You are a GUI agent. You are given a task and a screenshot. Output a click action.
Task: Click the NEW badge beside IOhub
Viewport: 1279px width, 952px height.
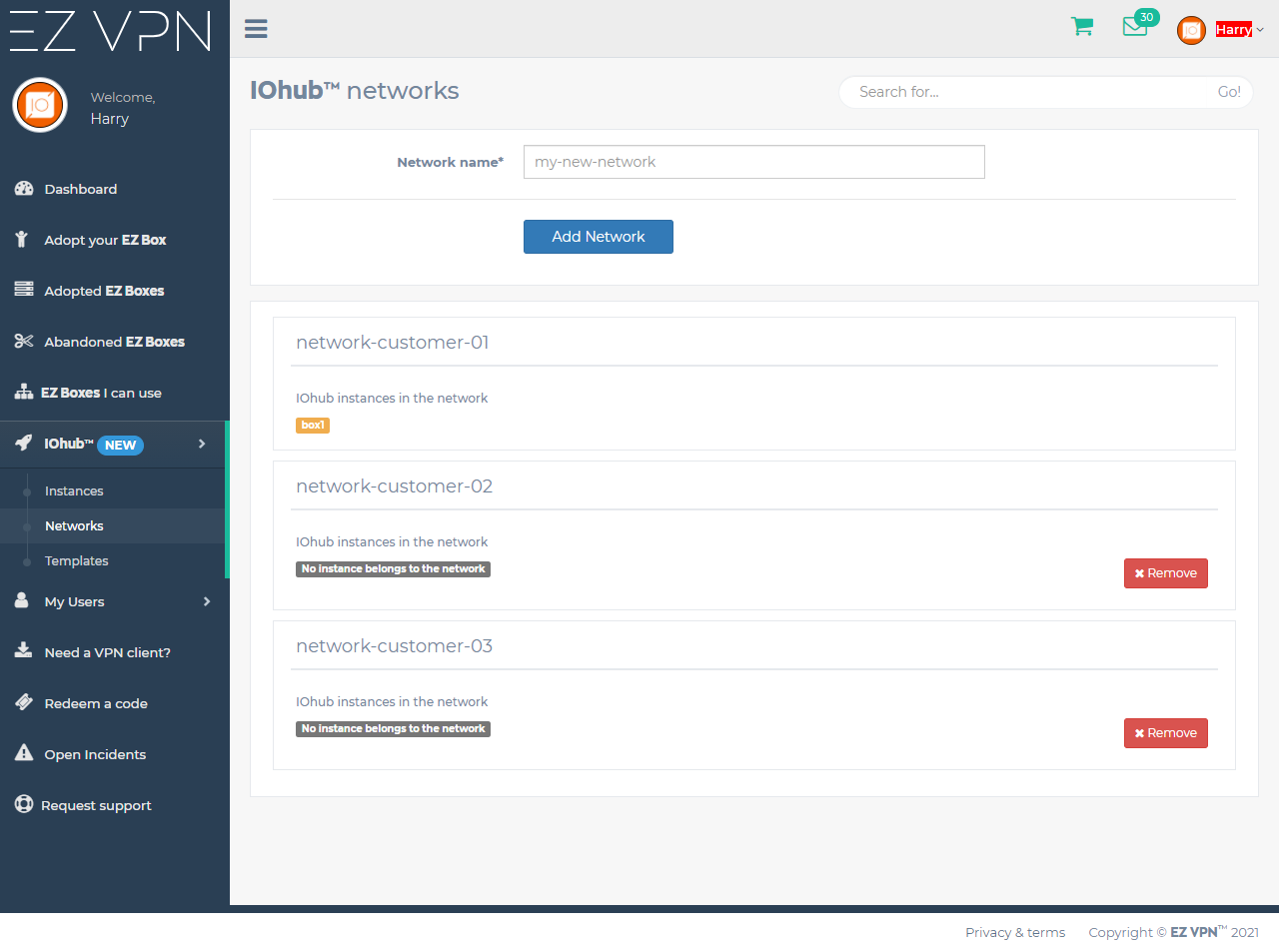[121, 446]
